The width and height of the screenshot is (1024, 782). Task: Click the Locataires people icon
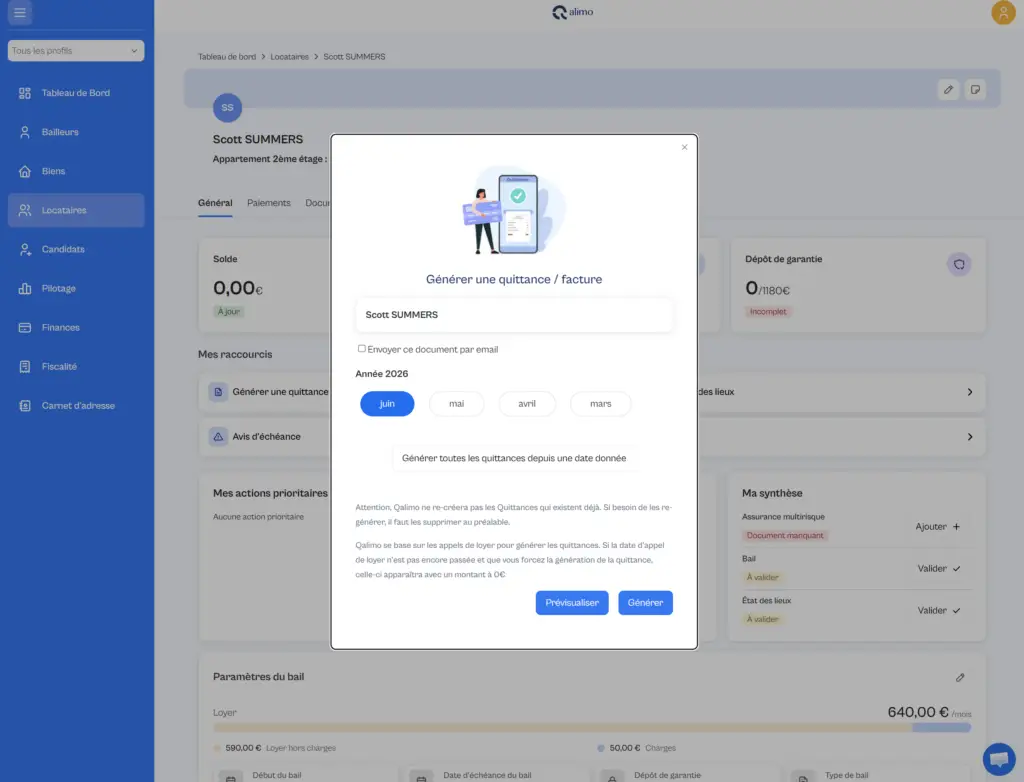coord(25,210)
